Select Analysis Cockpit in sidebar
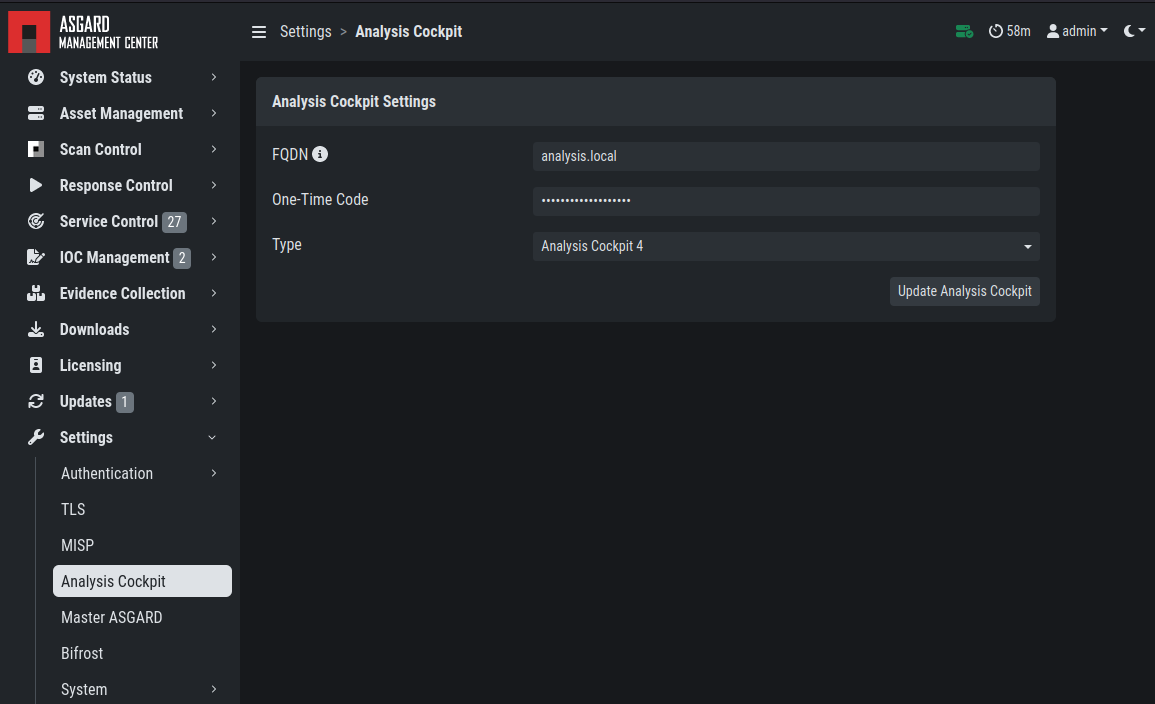This screenshot has width=1155, height=704. point(142,581)
